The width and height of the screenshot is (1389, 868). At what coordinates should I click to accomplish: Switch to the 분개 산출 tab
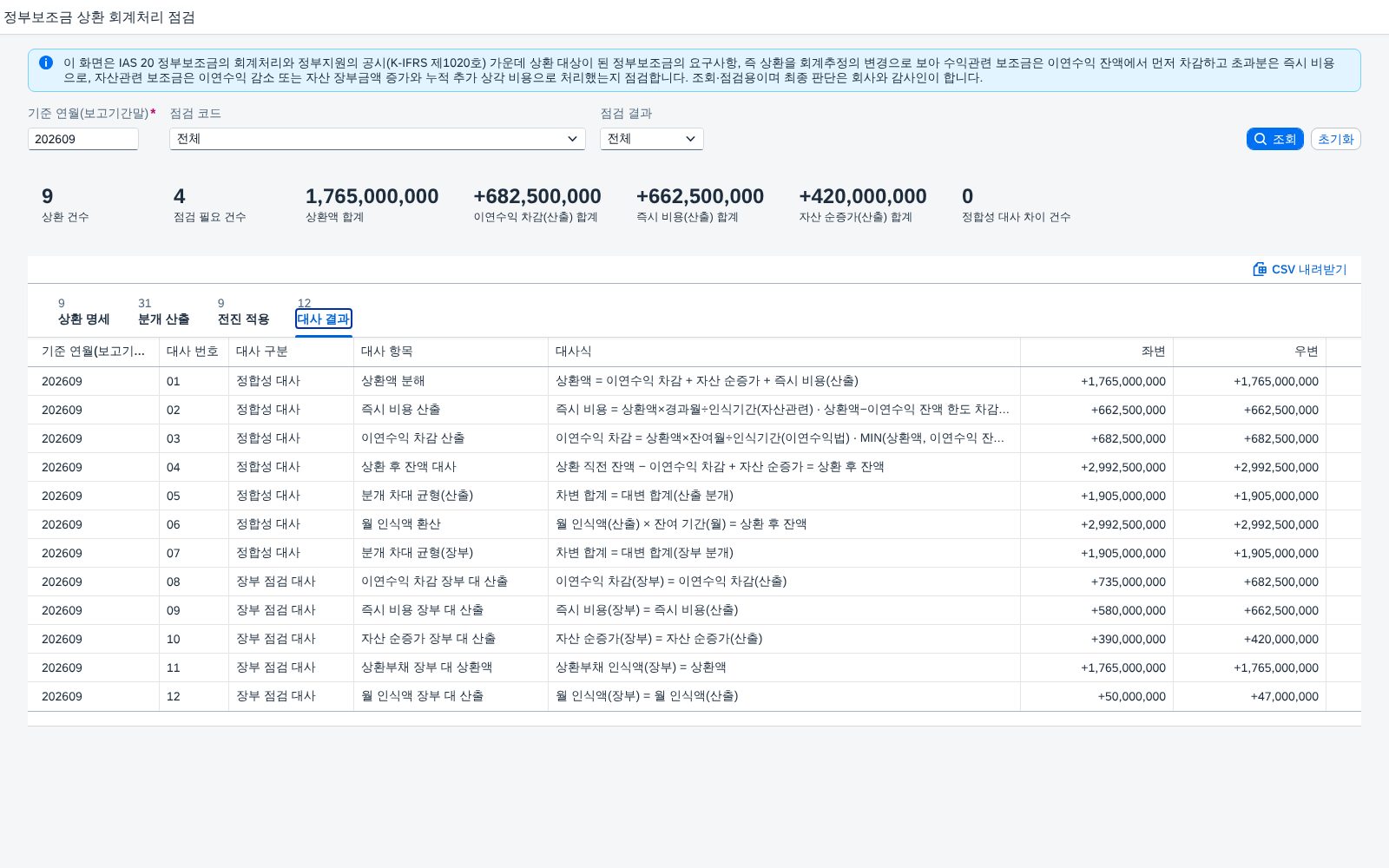point(163,319)
